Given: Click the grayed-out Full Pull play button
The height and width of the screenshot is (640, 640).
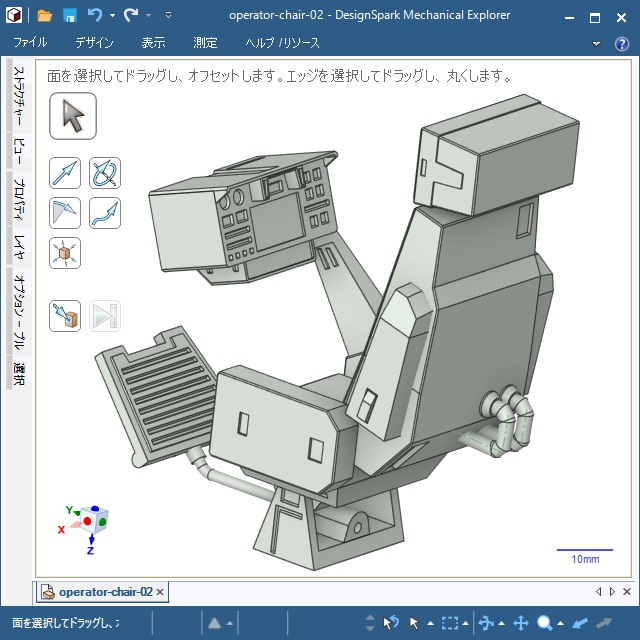Looking at the screenshot, I should (105, 316).
